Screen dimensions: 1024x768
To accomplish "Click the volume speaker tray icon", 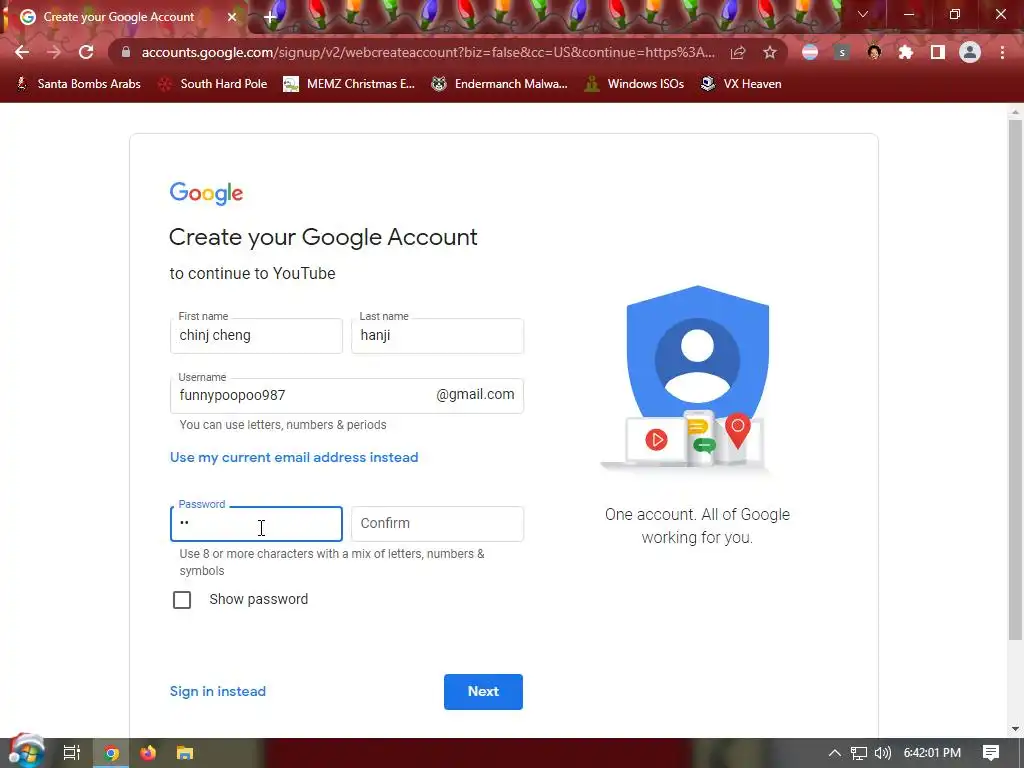I will 882,753.
